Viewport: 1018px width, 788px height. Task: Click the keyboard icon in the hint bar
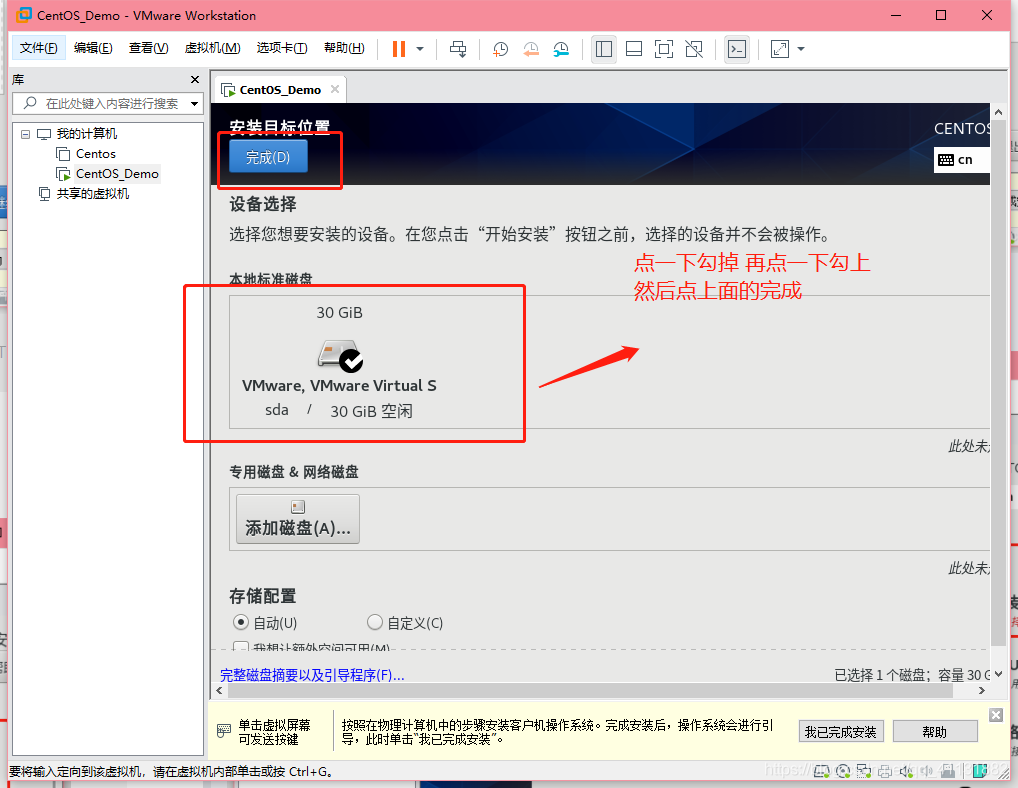point(223,731)
